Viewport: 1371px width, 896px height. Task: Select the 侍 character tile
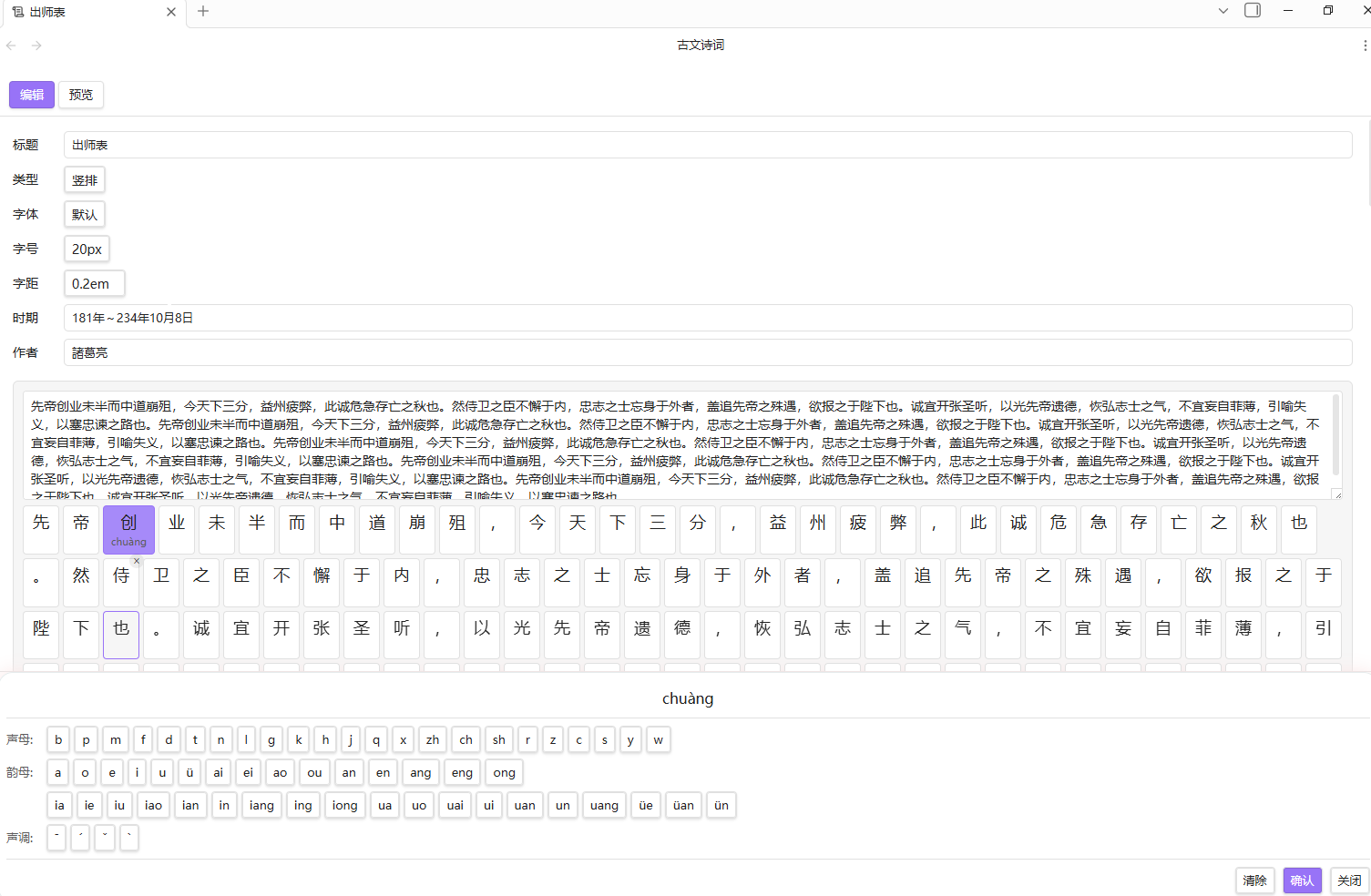tap(121, 582)
